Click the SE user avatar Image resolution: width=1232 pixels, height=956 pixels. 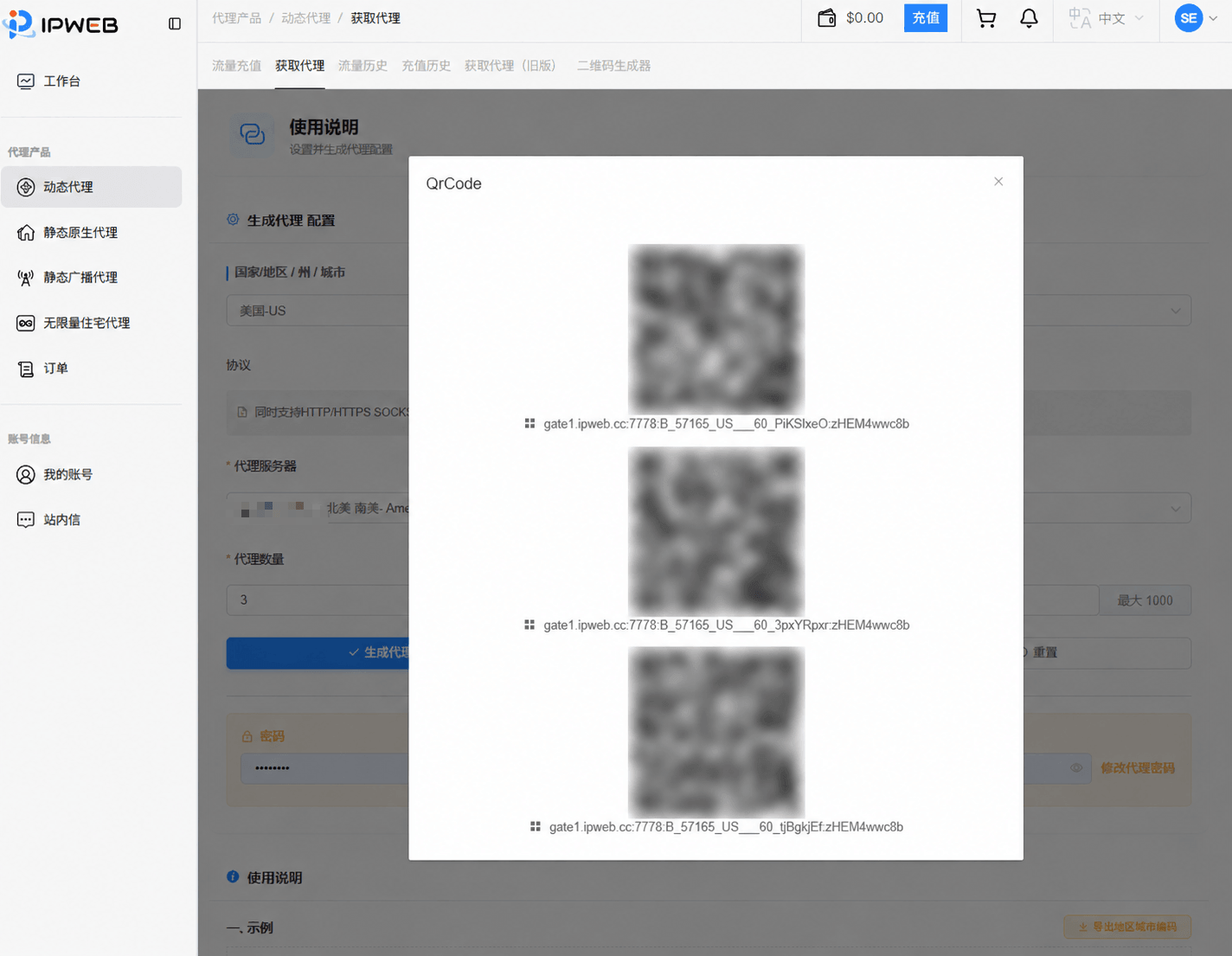pyautogui.click(x=1189, y=18)
